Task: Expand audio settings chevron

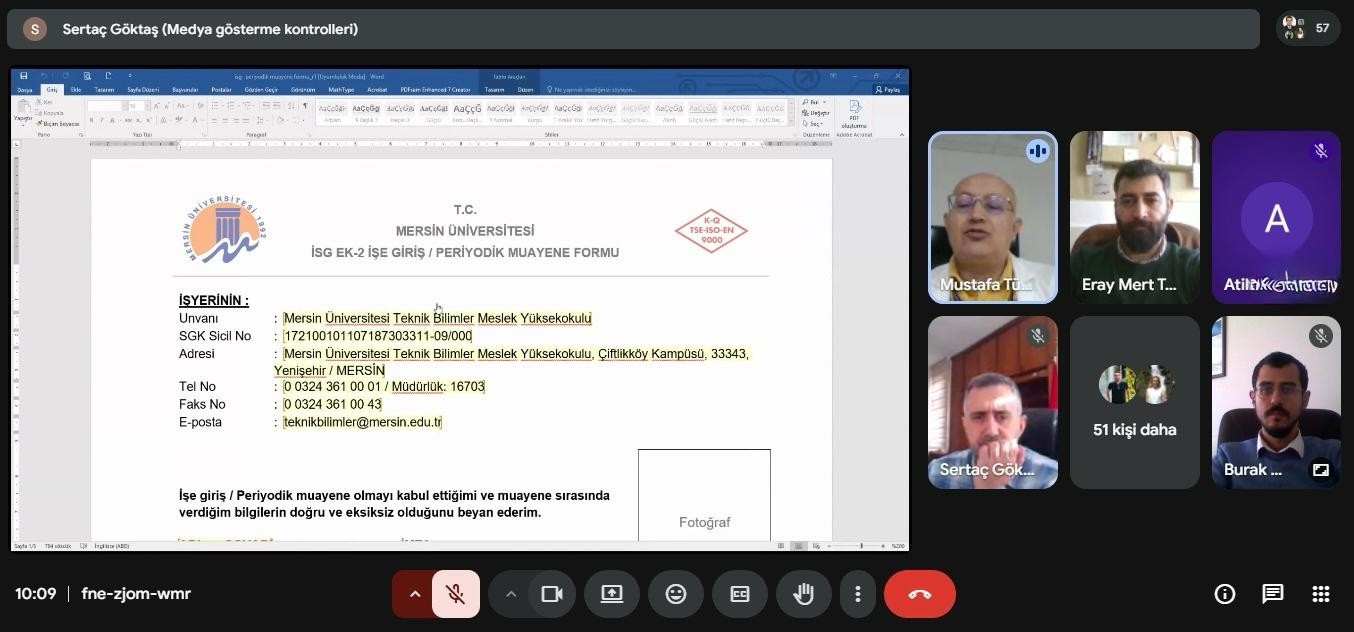Action: tap(413, 594)
